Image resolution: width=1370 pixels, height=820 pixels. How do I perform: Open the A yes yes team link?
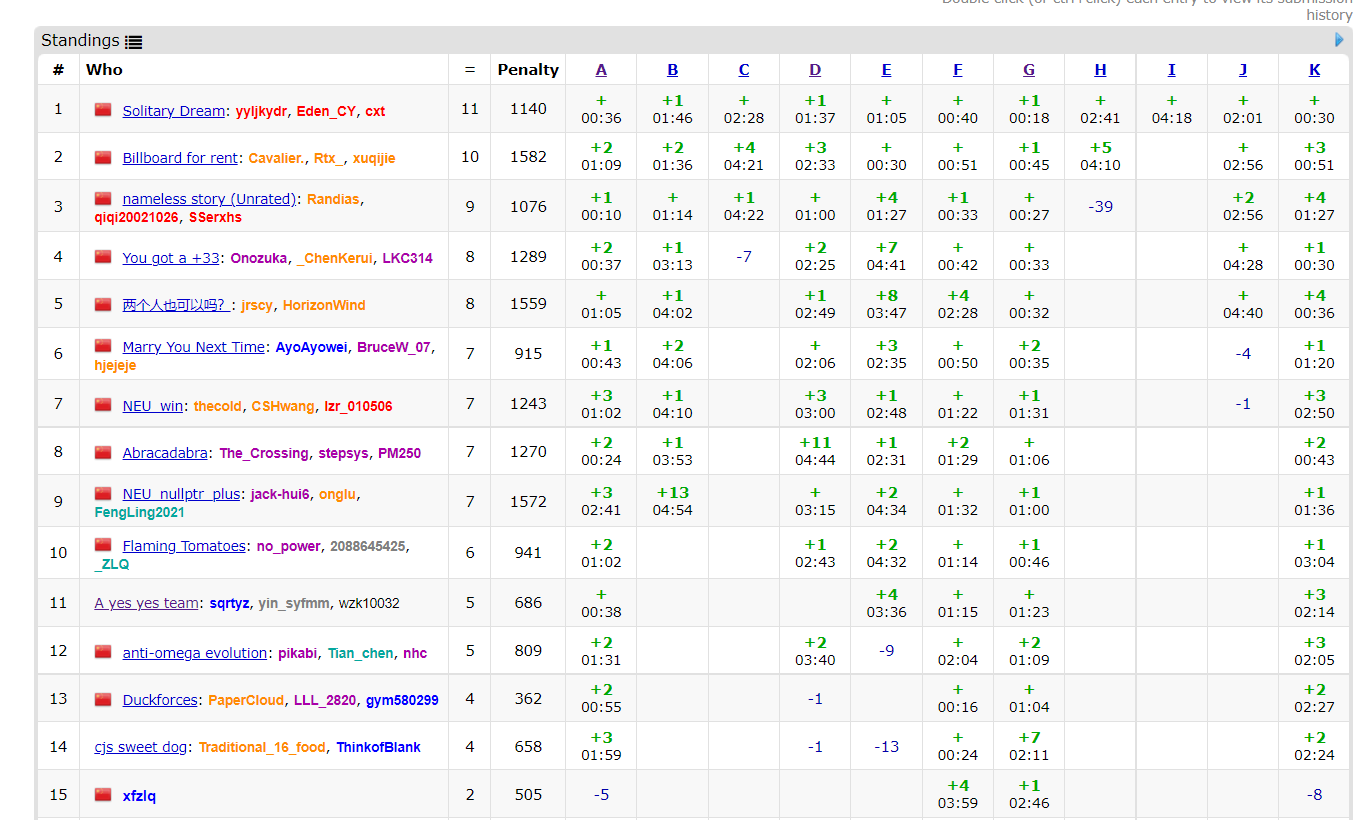coord(146,603)
